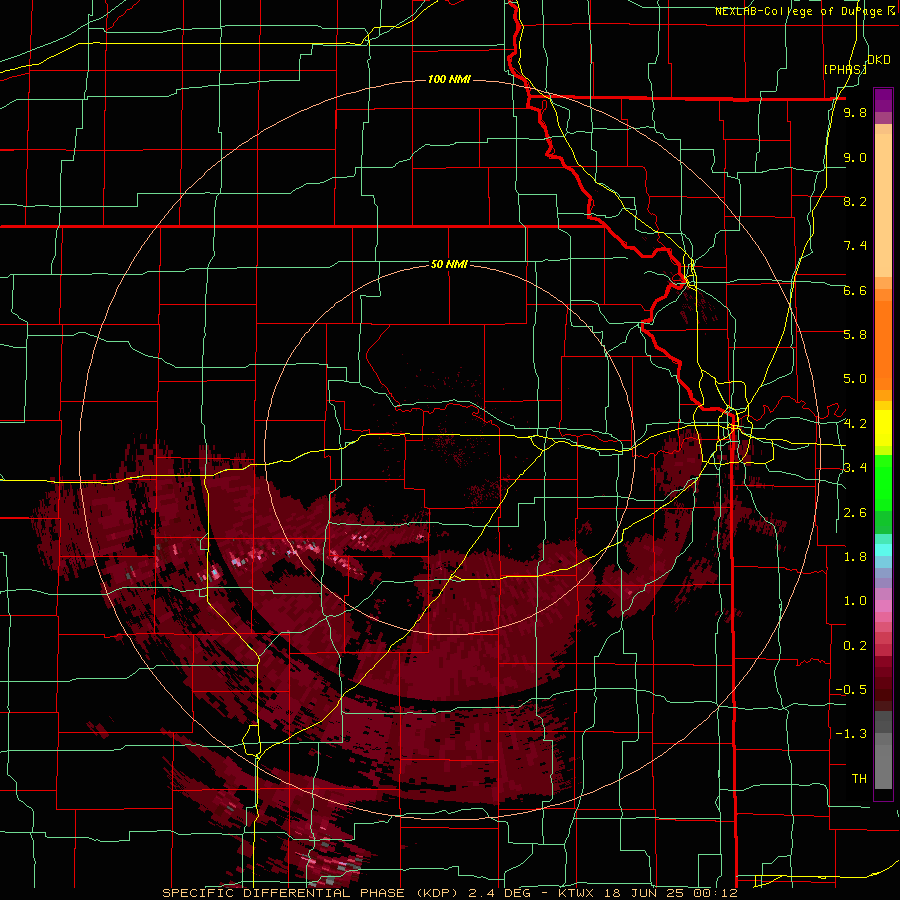This screenshot has height=900, width=900.
Task: Click the [PHAS] units label
Action: point(845,69)
